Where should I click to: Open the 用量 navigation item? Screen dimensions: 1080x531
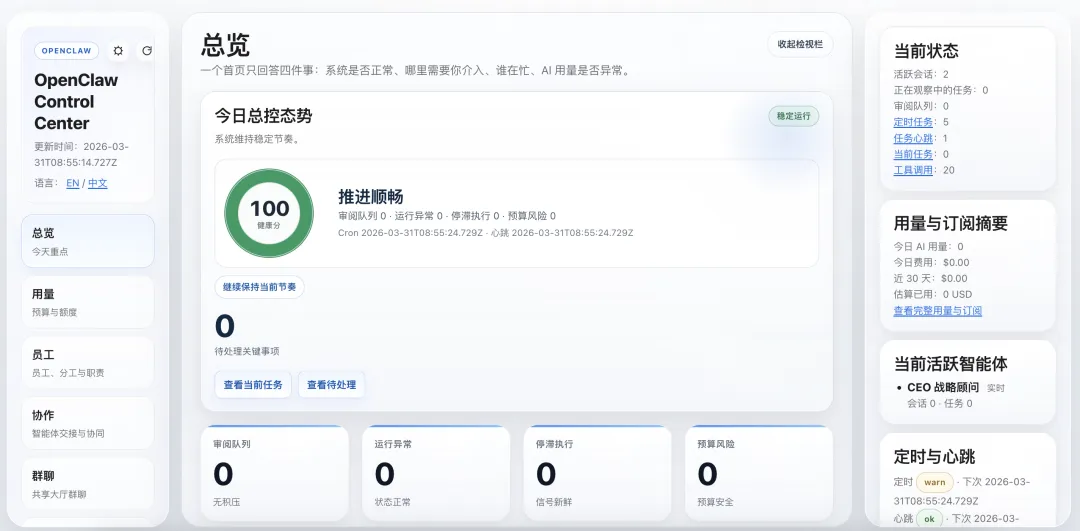click(88, 302)
